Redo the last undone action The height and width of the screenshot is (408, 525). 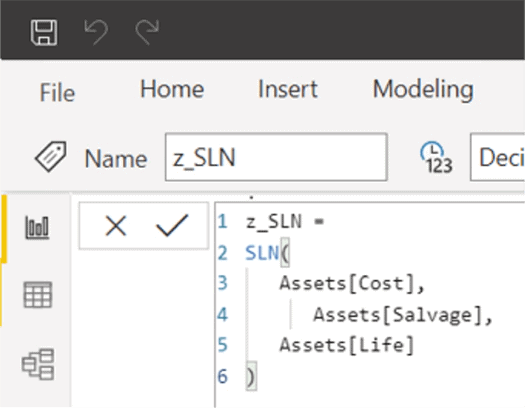click(147, 32)
